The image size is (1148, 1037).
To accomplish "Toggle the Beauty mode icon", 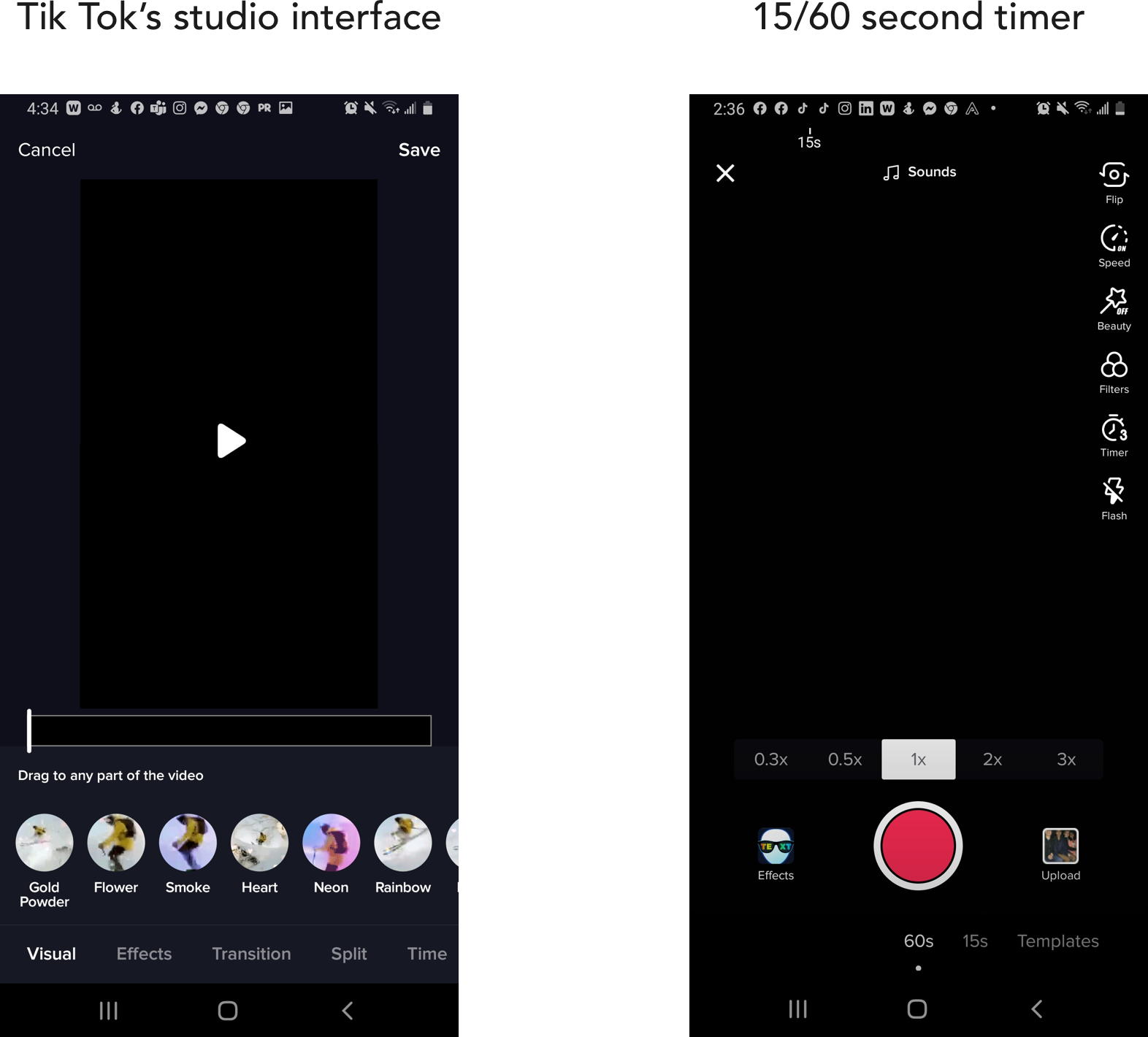I will pyautogui.click(x=1114, y=301).
